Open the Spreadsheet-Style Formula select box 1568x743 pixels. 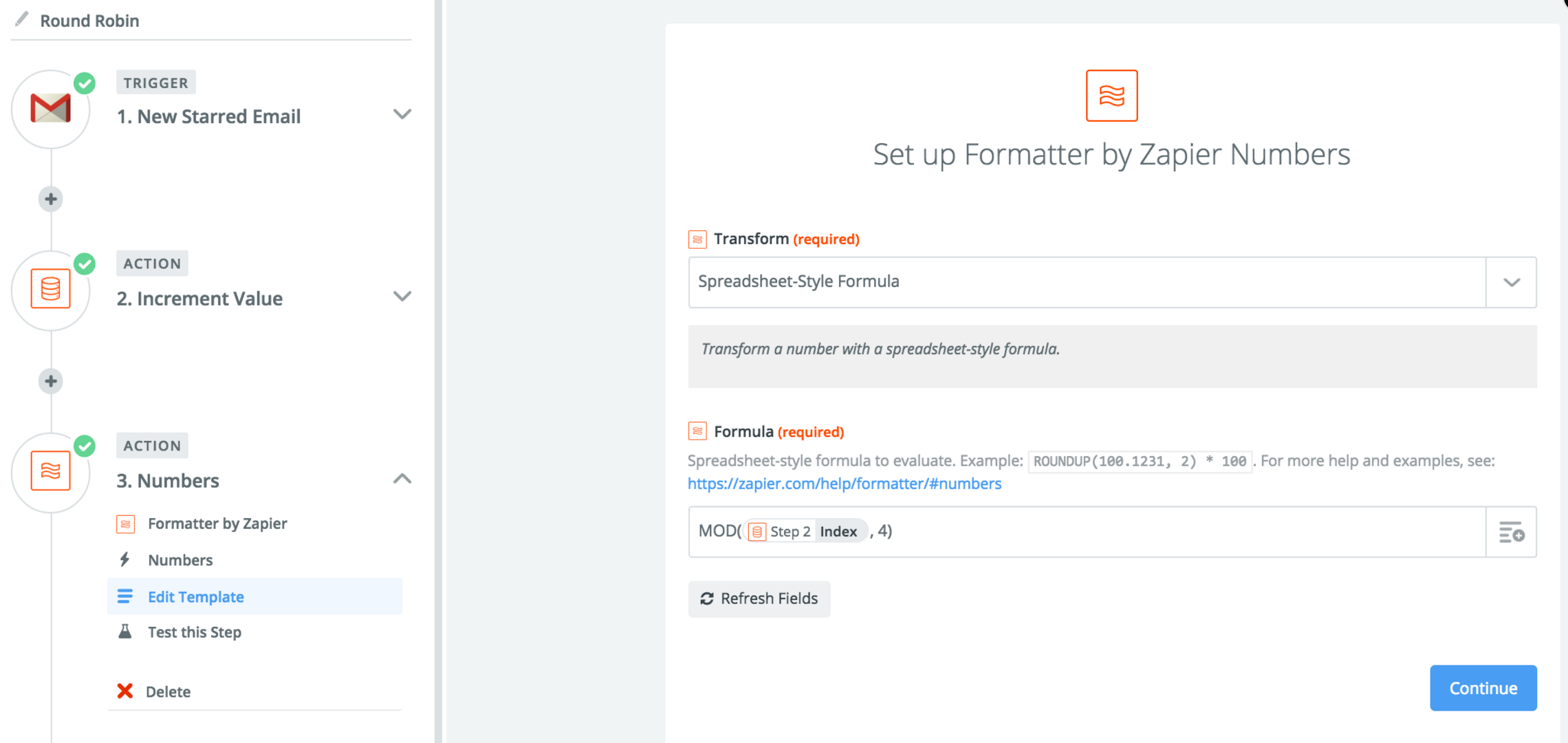point(1112,282)
